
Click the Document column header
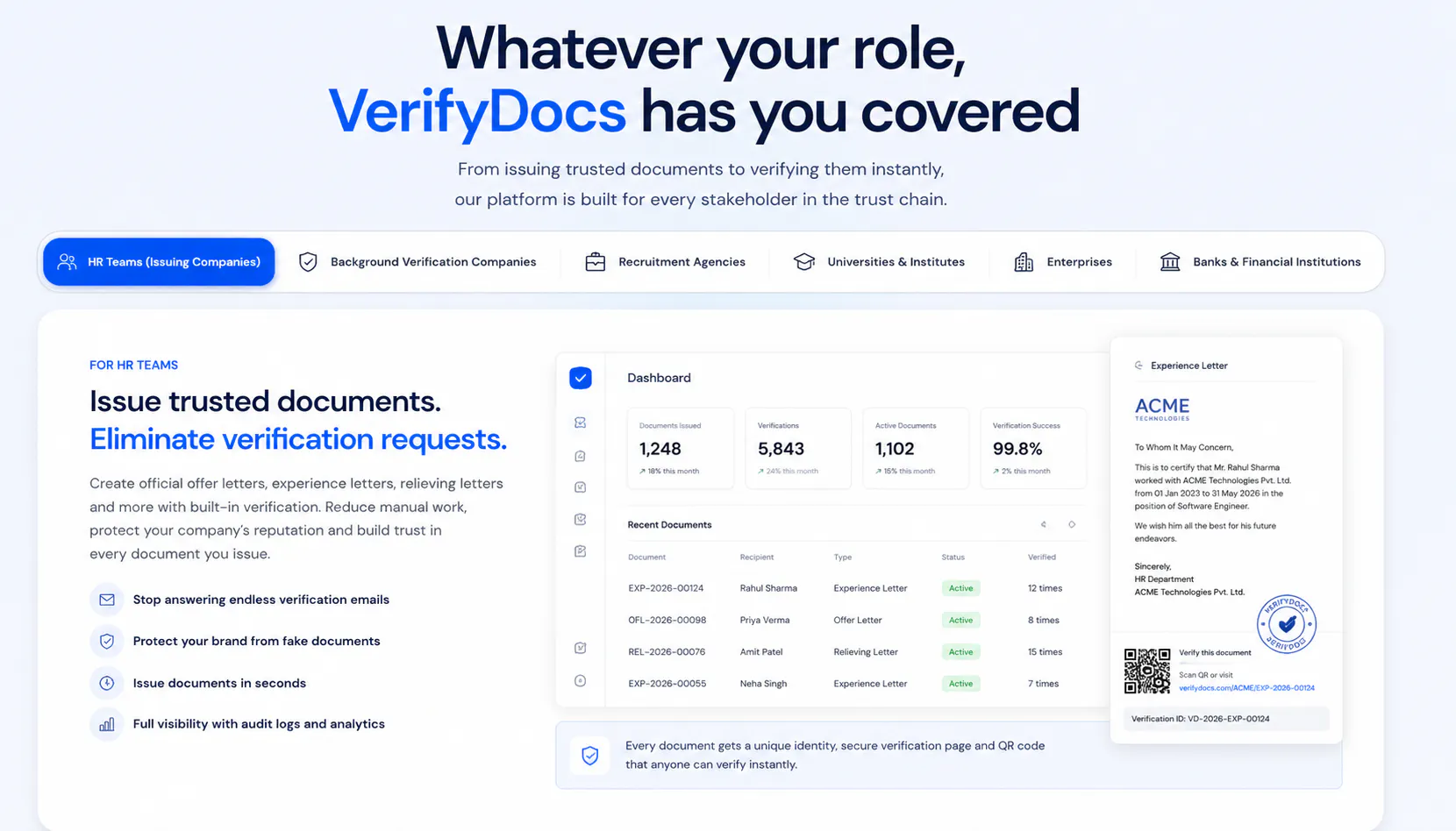tap(646, 557)
